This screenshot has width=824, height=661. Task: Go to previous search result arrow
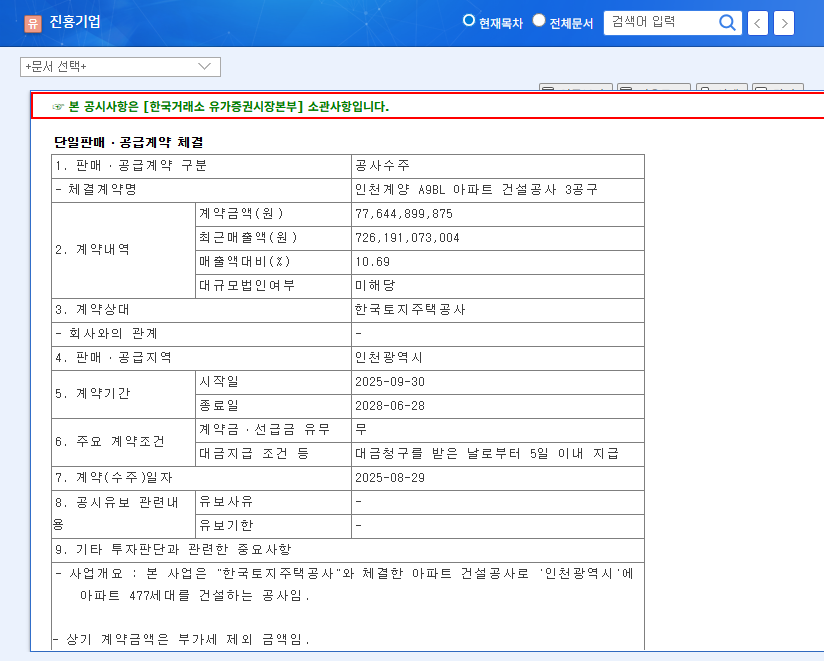click(x=757, y=23)
